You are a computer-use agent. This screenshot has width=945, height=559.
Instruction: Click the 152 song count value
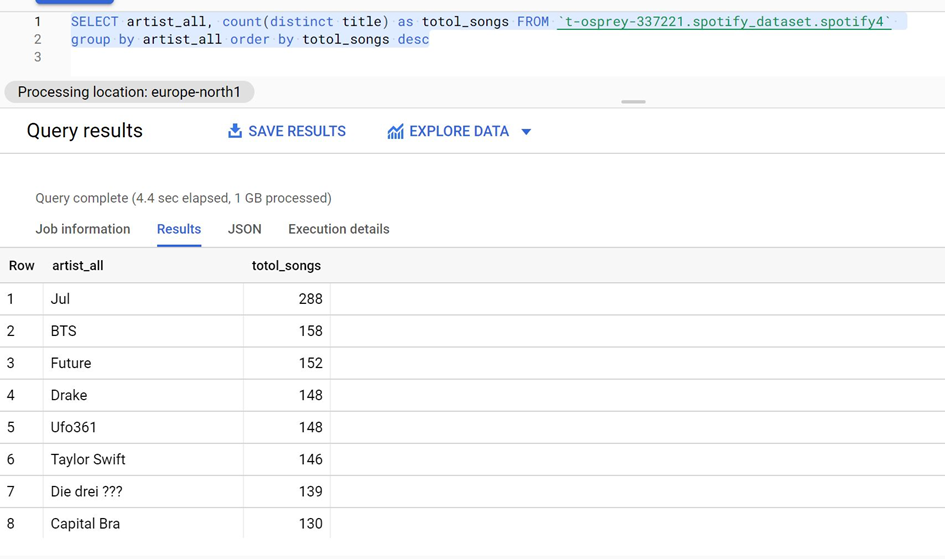point(310,363)
